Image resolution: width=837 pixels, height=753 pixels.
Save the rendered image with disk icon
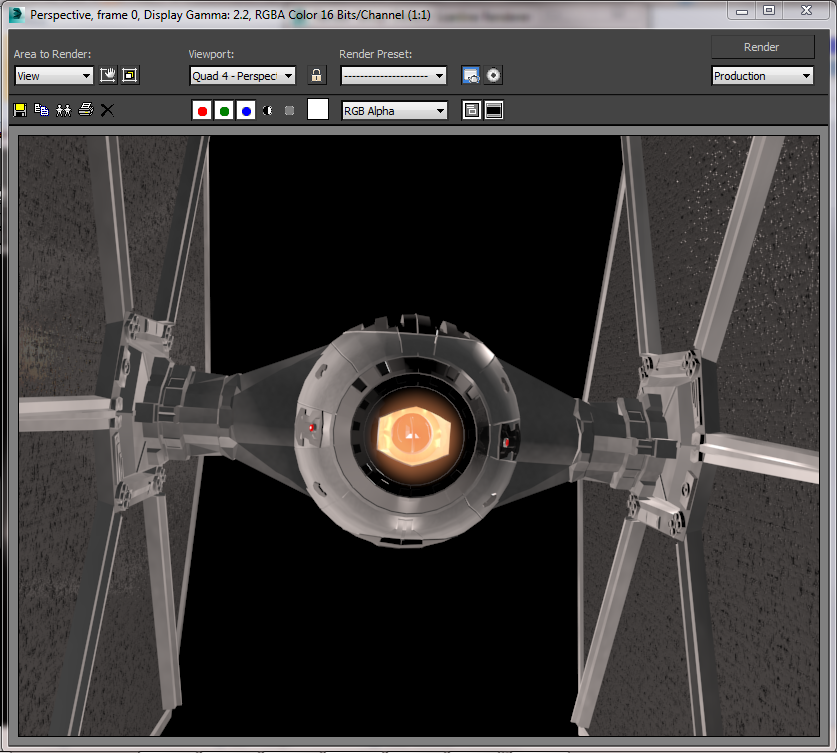(20, 110)
